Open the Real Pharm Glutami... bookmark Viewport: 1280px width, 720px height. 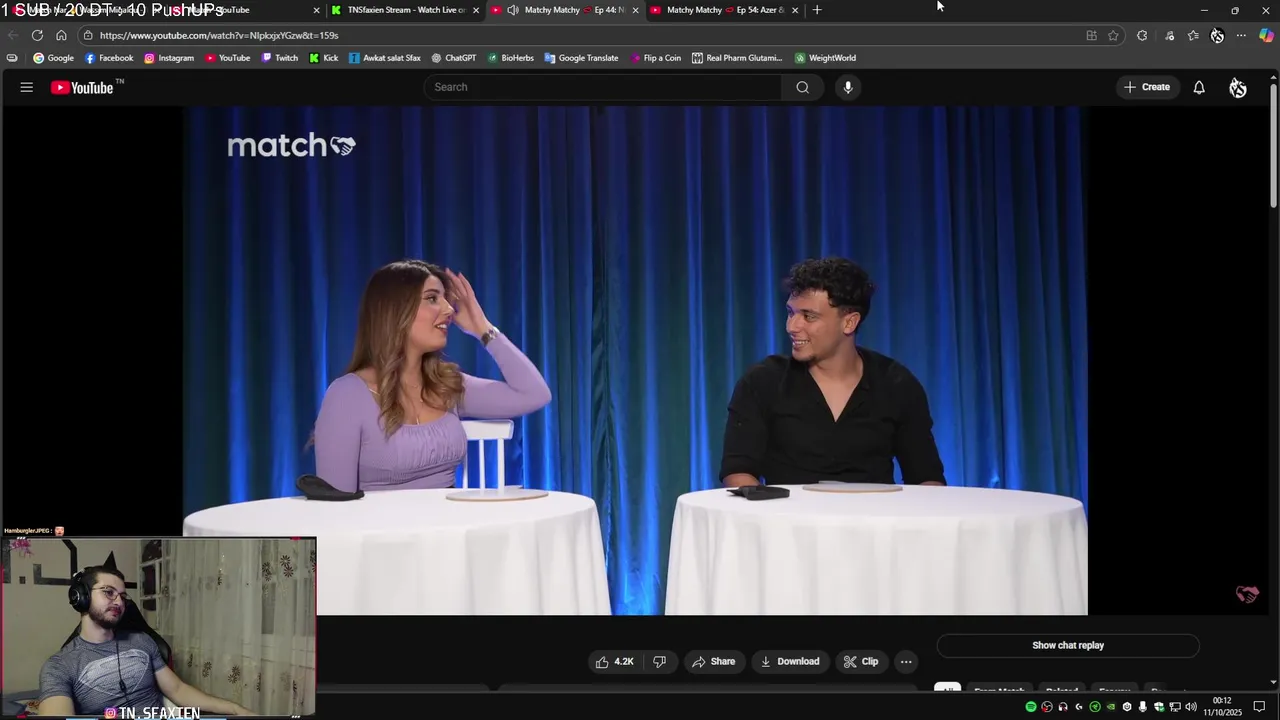tap(738, 58)
